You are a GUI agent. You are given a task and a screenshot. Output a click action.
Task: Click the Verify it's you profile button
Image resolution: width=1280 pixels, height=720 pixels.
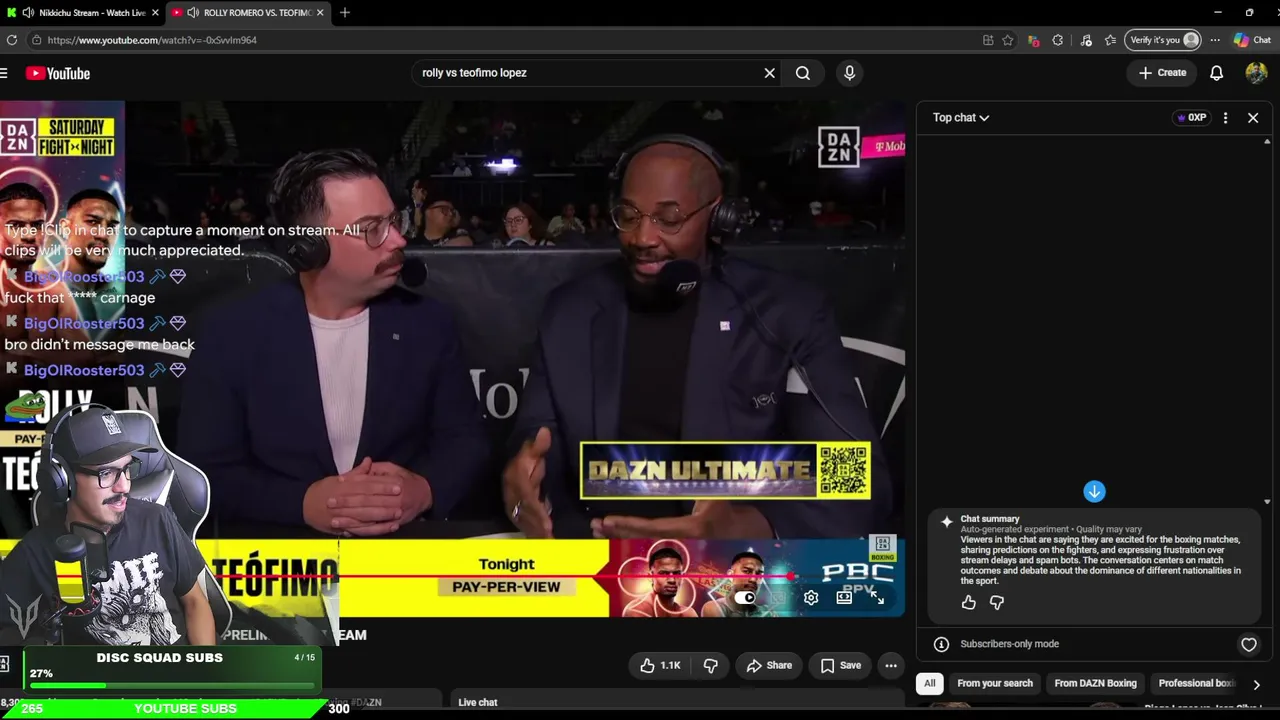[x=1163, y=40]
